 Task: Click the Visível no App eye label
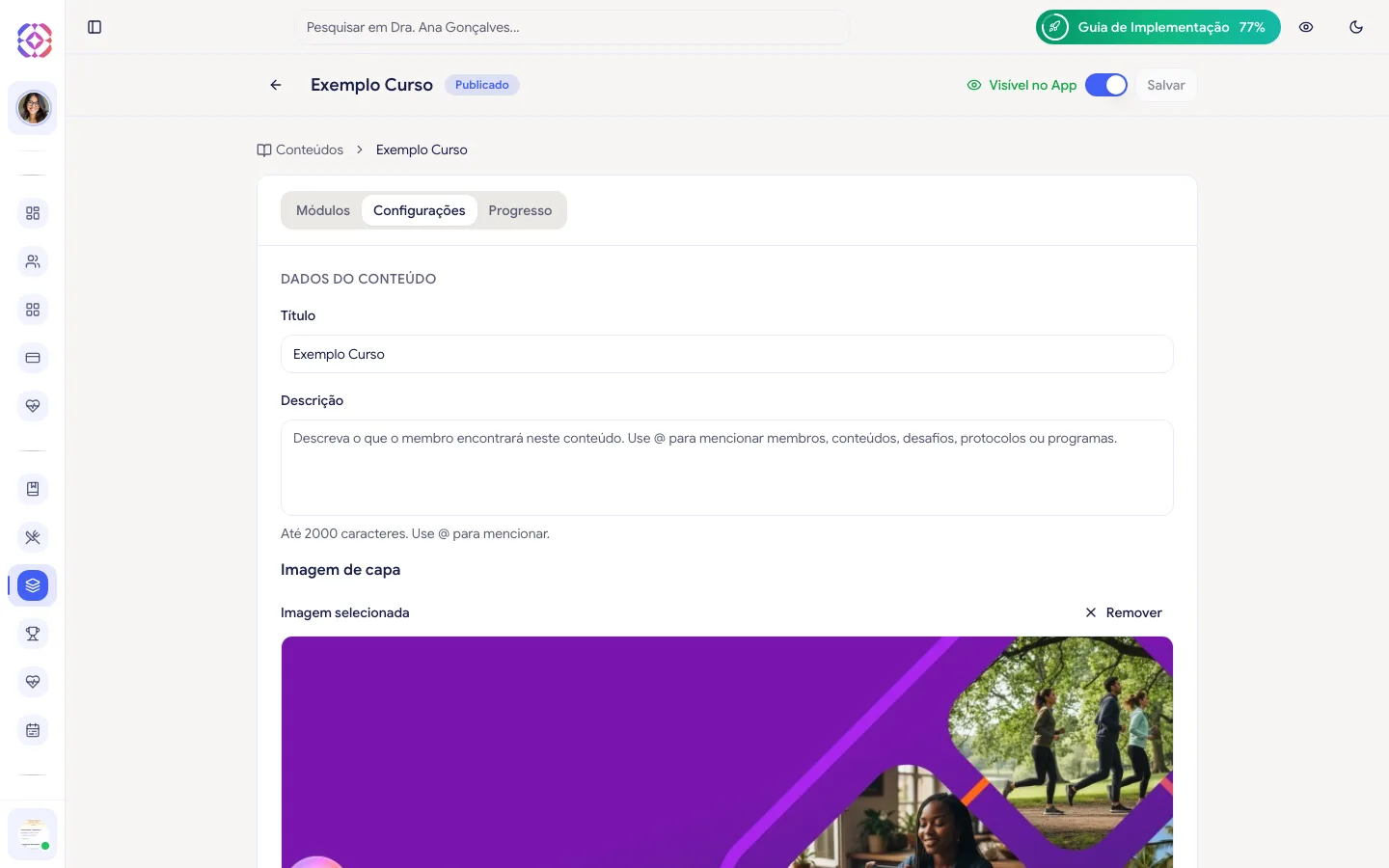click(1021, 85)
